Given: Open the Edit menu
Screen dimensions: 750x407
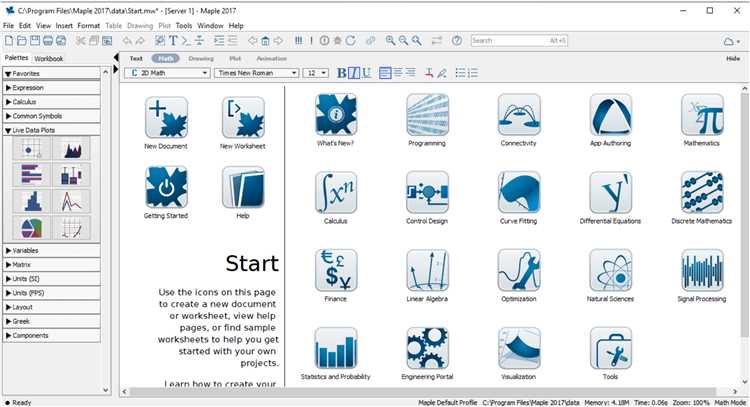Looking at the screenshot, I should [x=25, y=25].
